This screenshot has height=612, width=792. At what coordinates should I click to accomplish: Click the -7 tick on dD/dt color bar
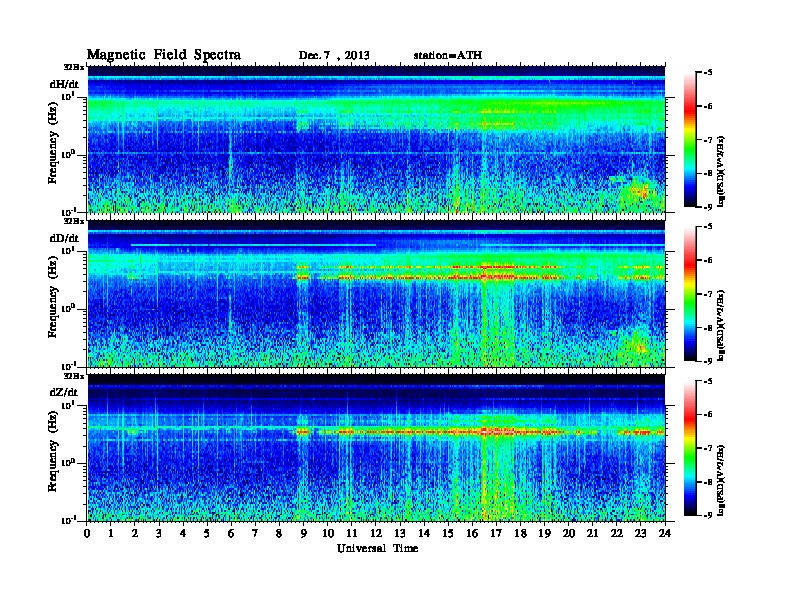pos(708,294)
